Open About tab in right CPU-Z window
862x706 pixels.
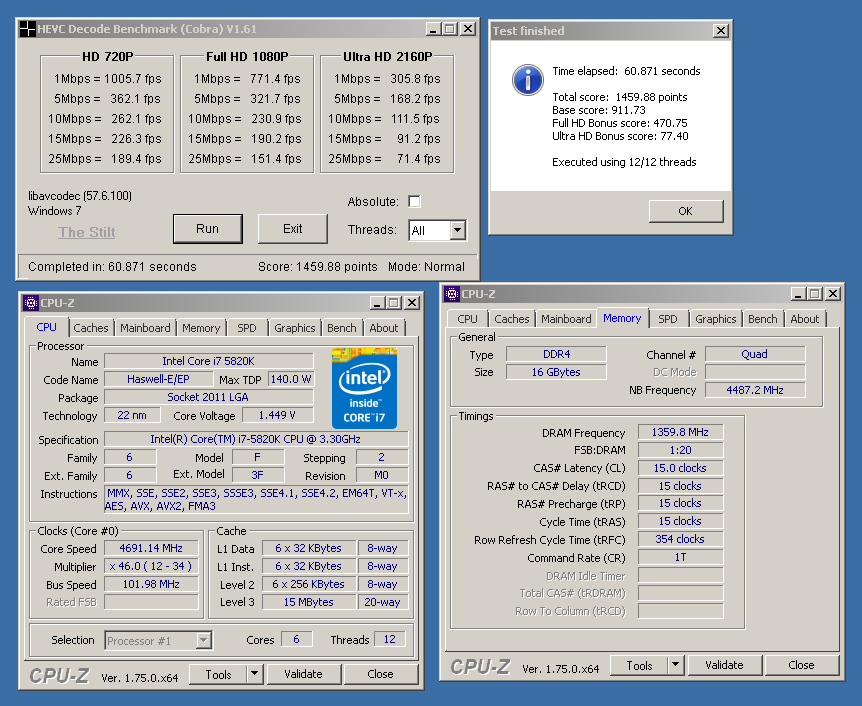804,319
